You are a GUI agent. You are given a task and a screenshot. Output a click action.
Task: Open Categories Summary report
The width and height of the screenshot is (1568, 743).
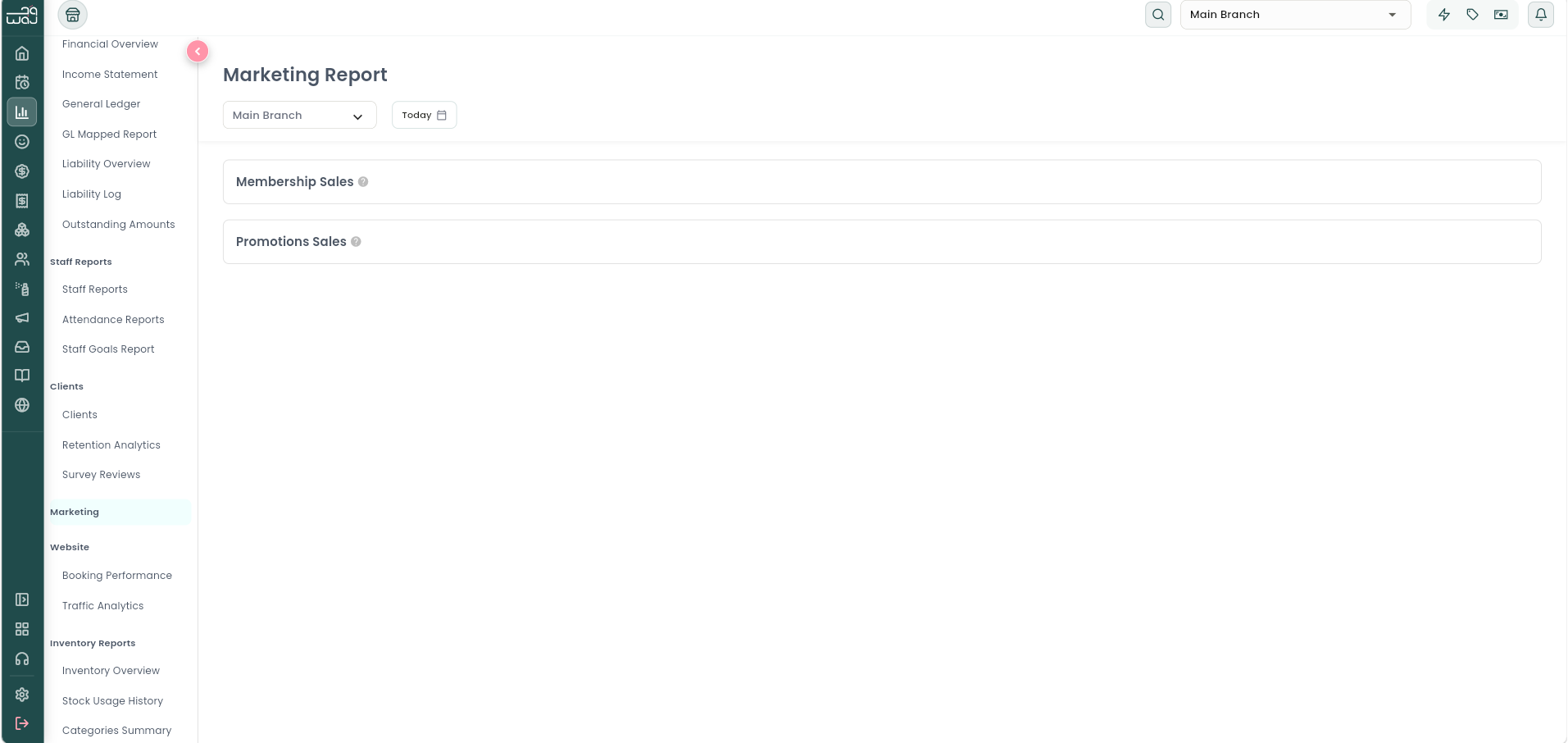117,731
